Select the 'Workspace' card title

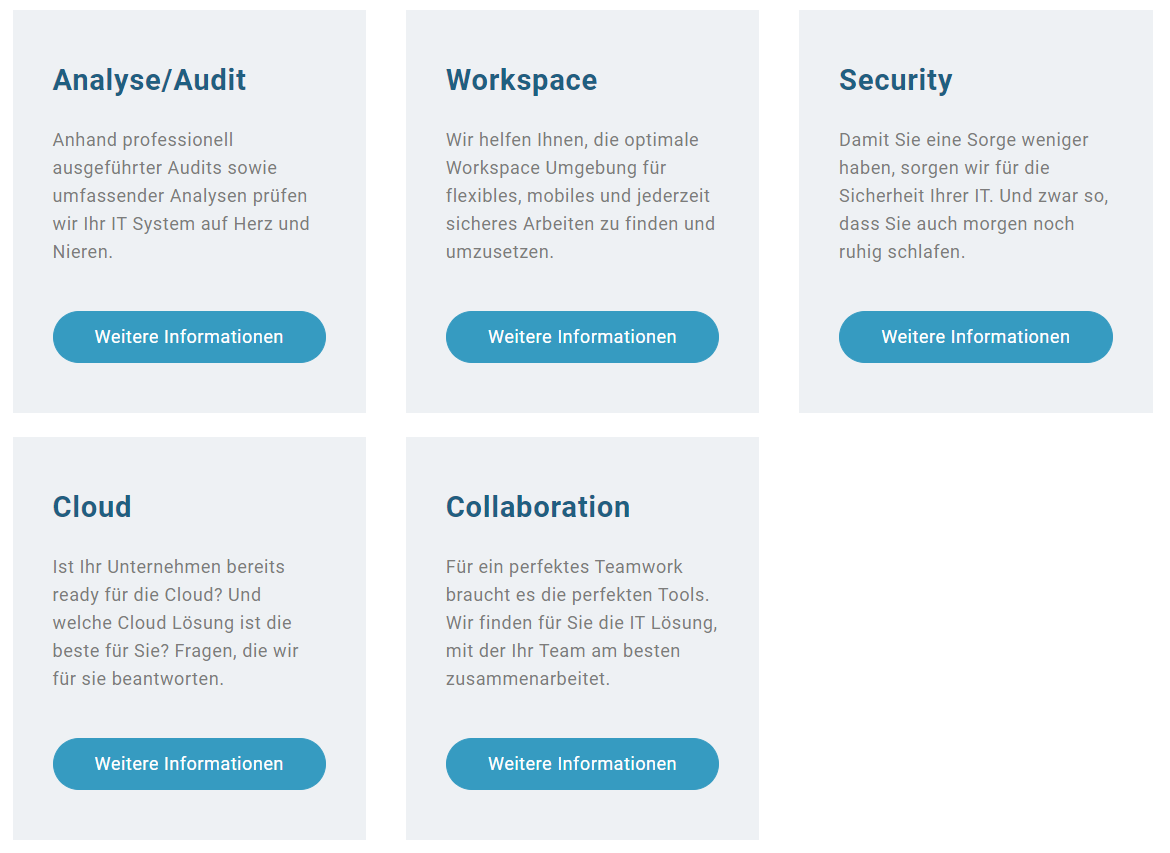[x=521, y=80]
